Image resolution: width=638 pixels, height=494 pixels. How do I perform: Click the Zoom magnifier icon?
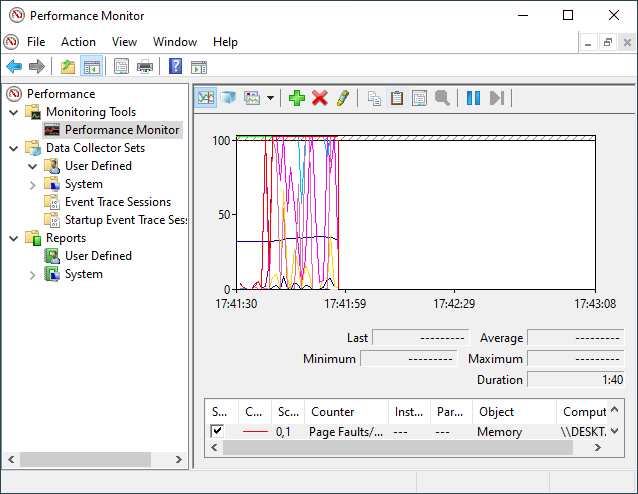(x=442, y=98)
